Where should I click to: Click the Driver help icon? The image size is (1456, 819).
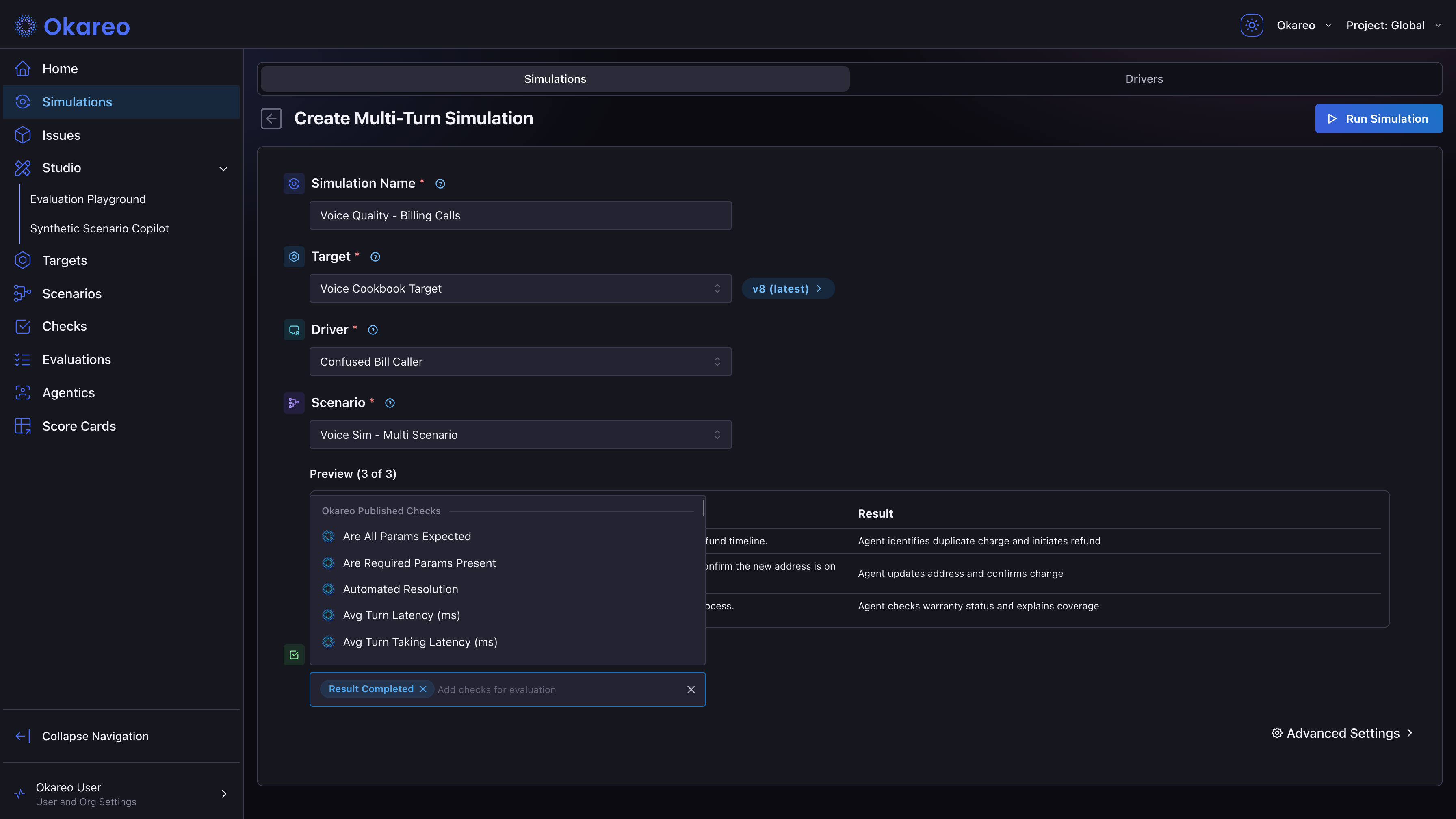pos(373,330)
